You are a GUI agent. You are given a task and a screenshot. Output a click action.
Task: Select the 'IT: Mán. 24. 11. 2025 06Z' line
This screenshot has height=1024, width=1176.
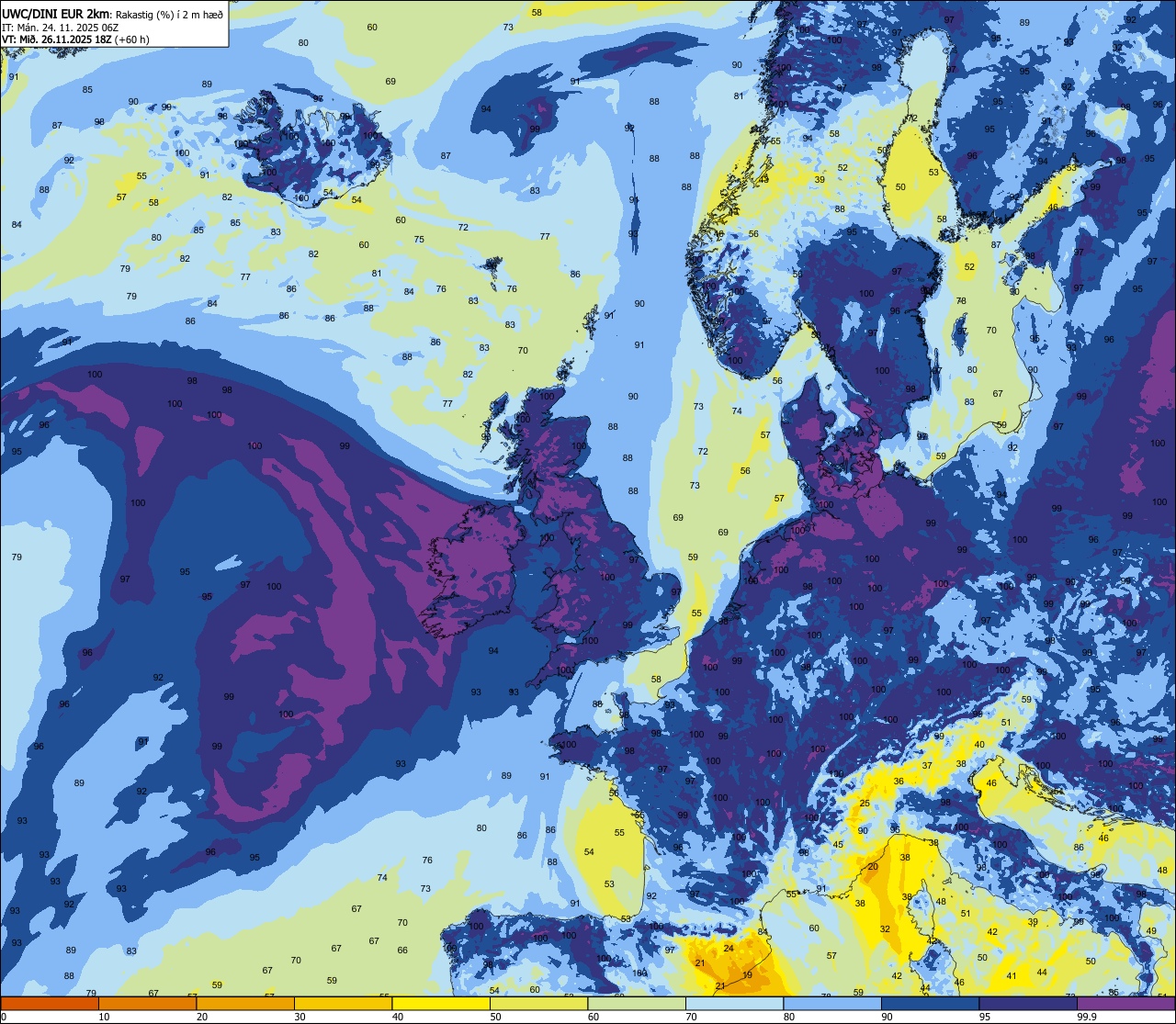[62, 27]
